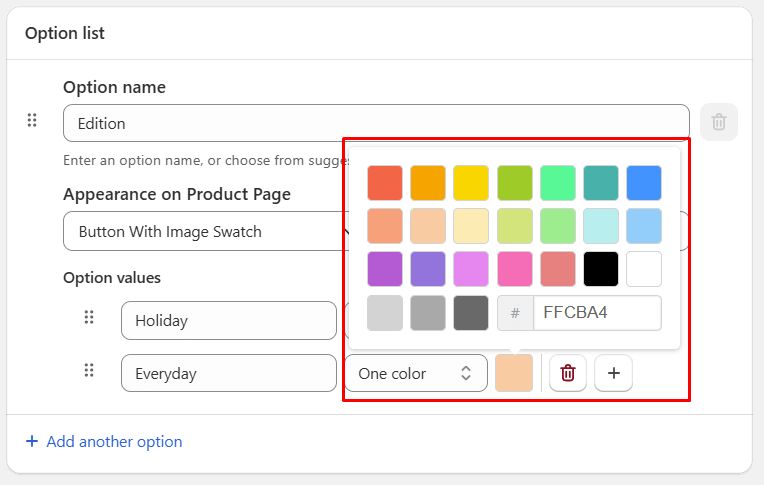Image resolution: width=764 pixels, height=485 pixels.
Task: Click the red trash icon for Everyday
Action: click(568, 373)
